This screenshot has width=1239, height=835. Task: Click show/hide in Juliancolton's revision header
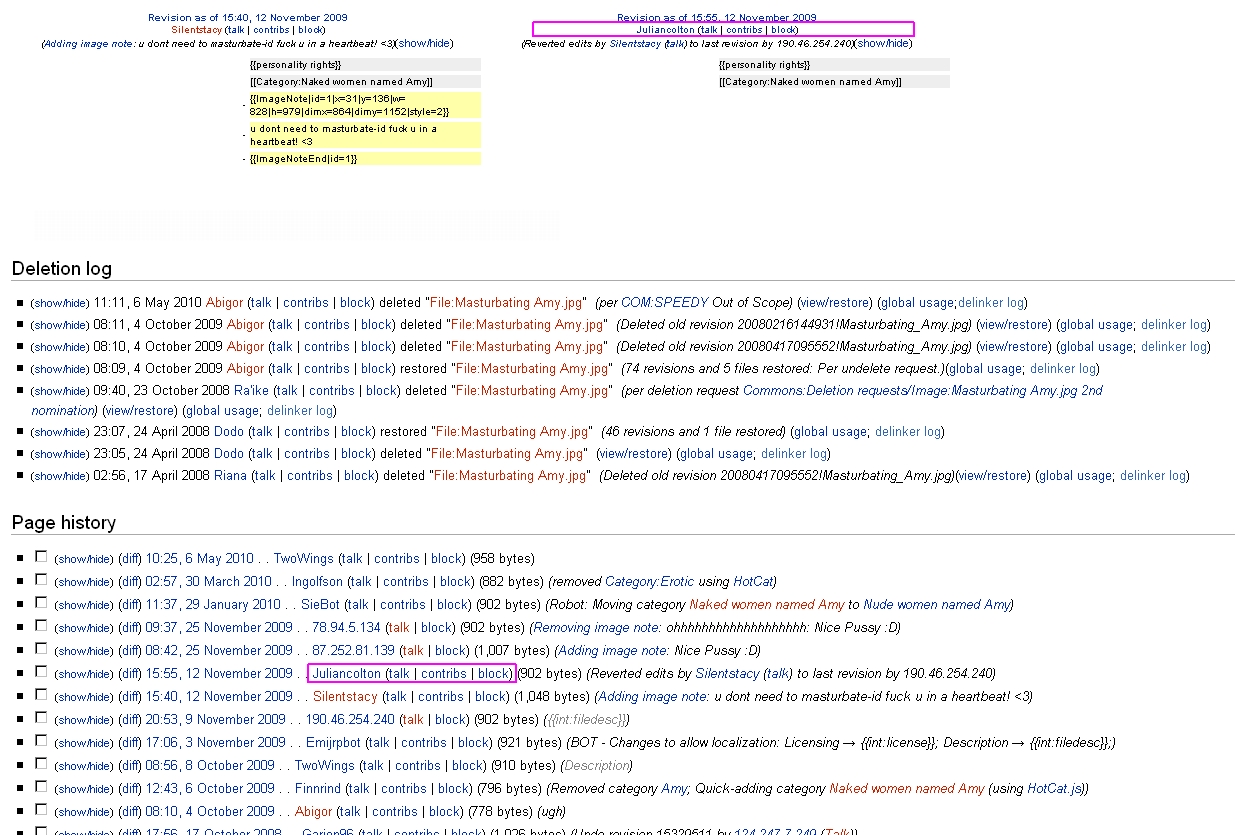(x=884, y=43)
